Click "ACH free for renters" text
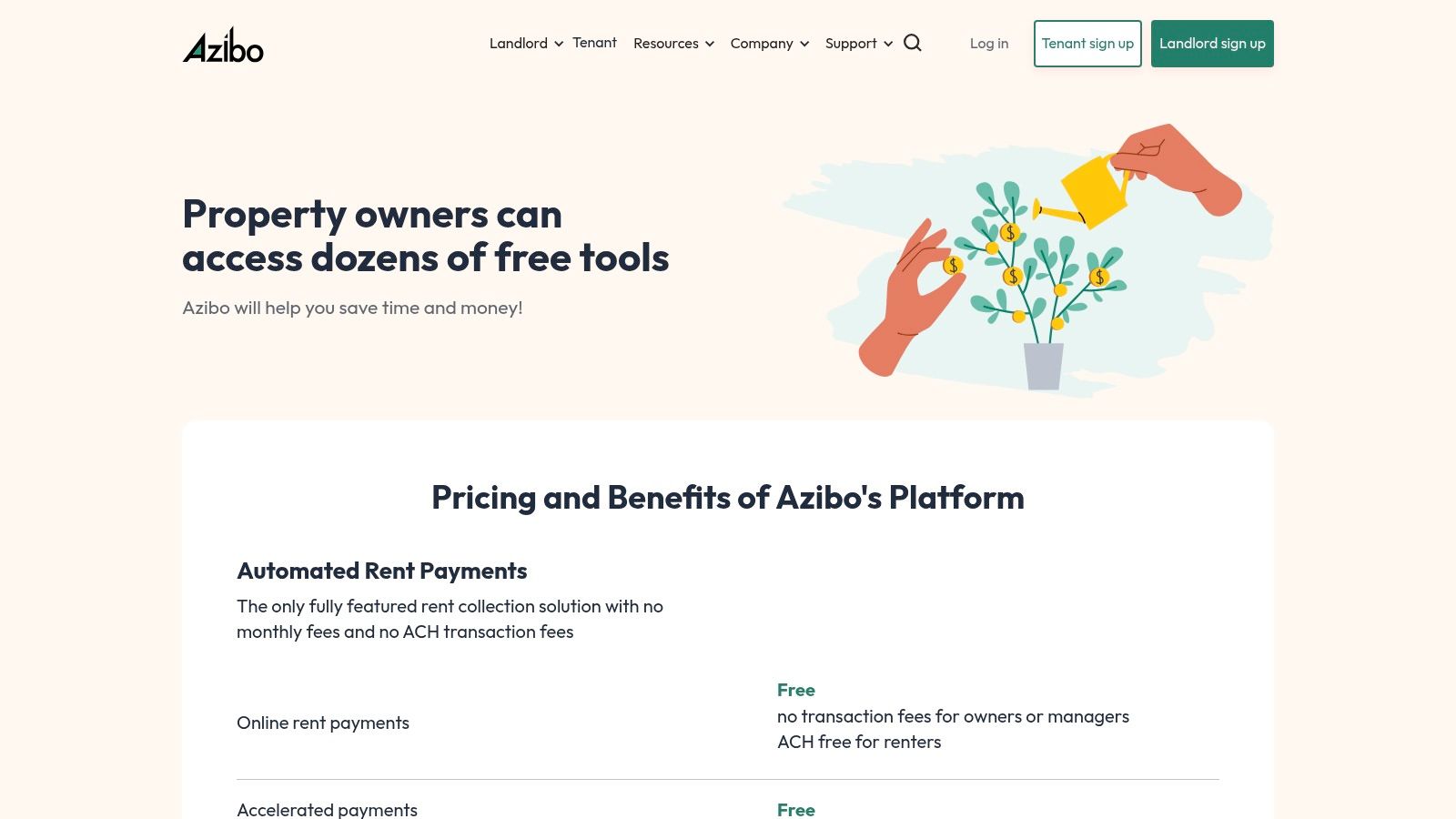 pos(858,742)
